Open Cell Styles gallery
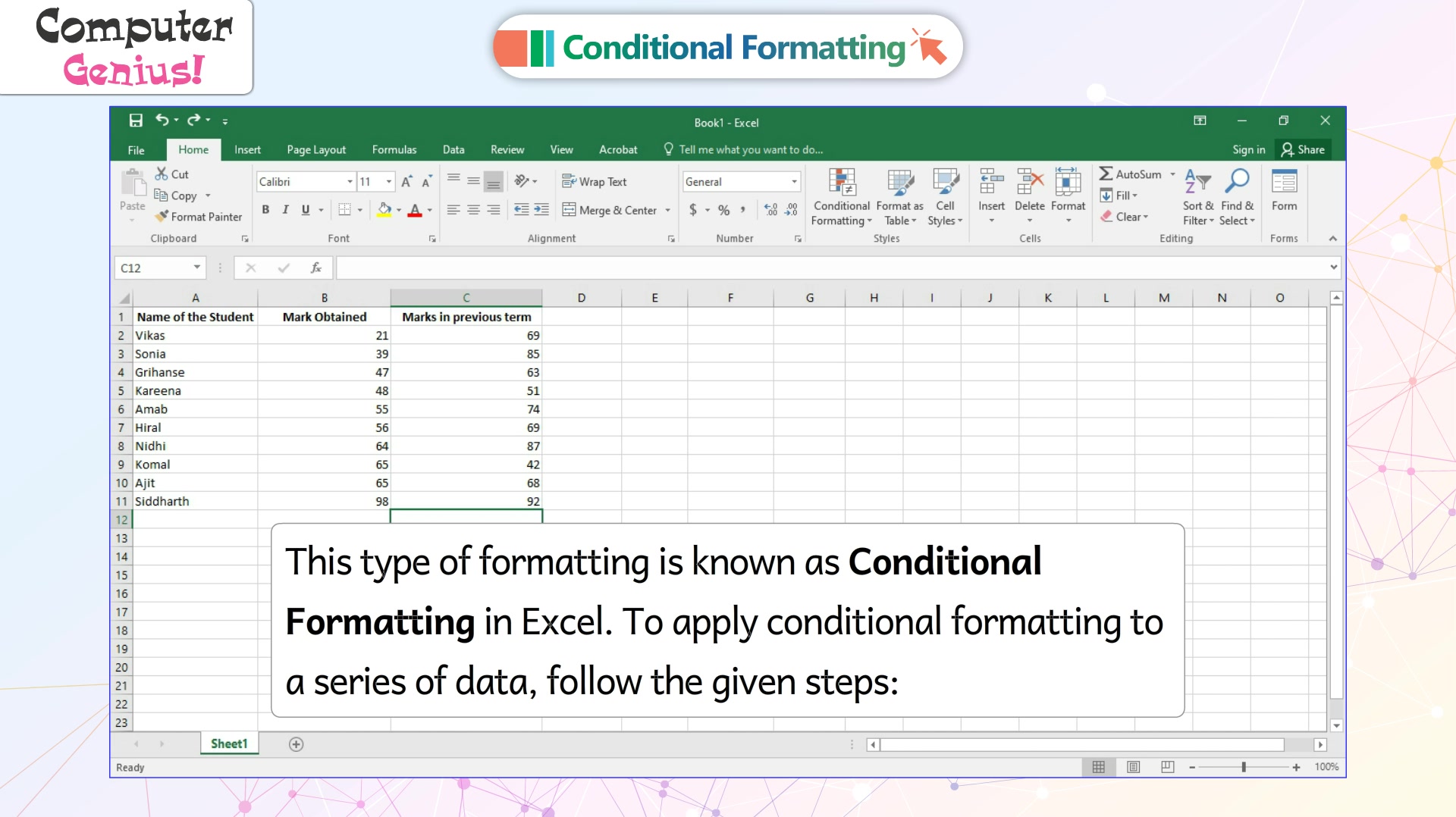The width and height of the screenshot is (1456, 817). (x=945, y=197)
